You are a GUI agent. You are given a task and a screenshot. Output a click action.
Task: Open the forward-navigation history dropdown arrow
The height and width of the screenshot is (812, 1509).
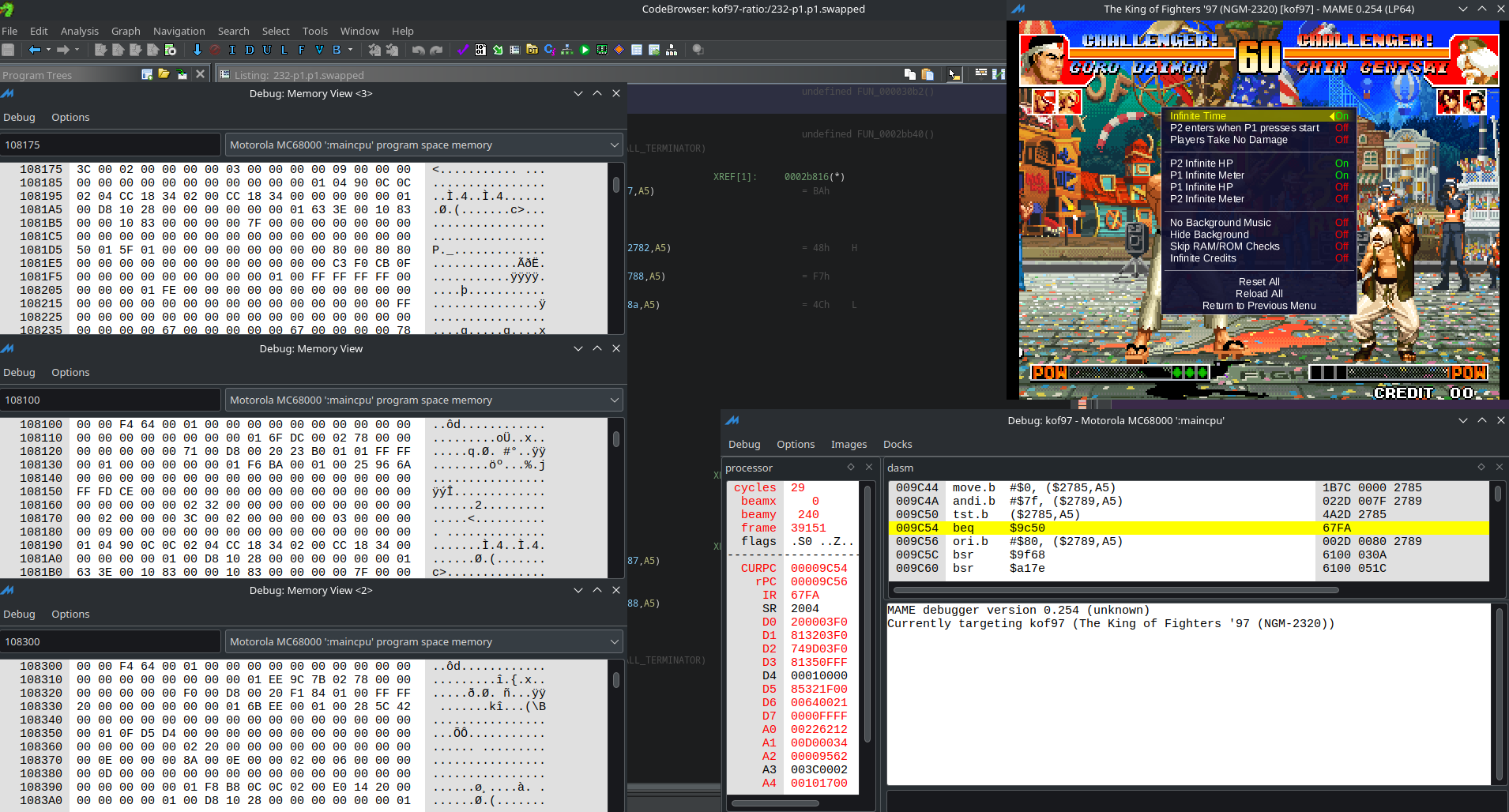(x=77, y=50)
